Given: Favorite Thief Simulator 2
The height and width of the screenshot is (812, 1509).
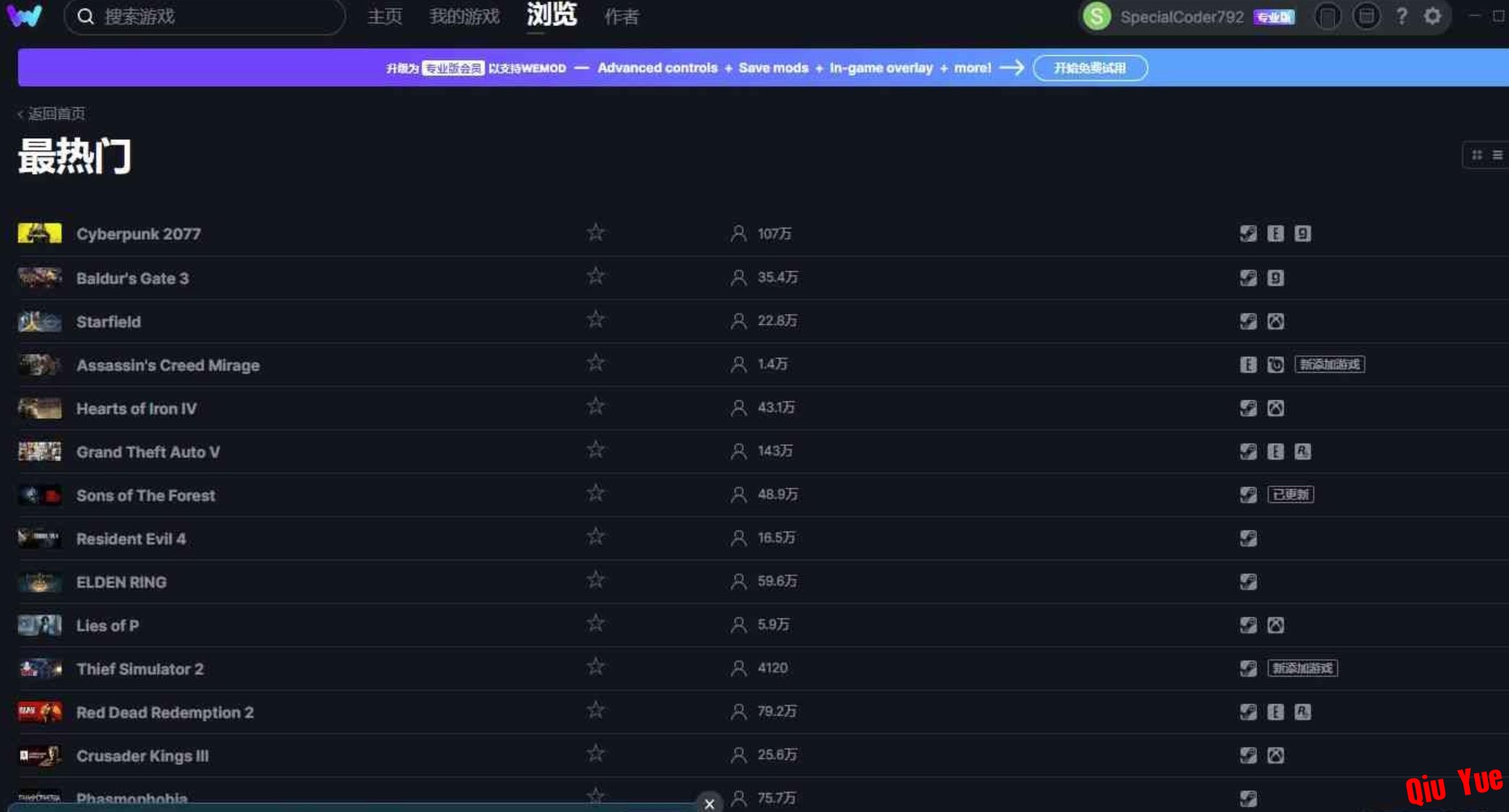Looking at the screenshot, I should [596, 667].
